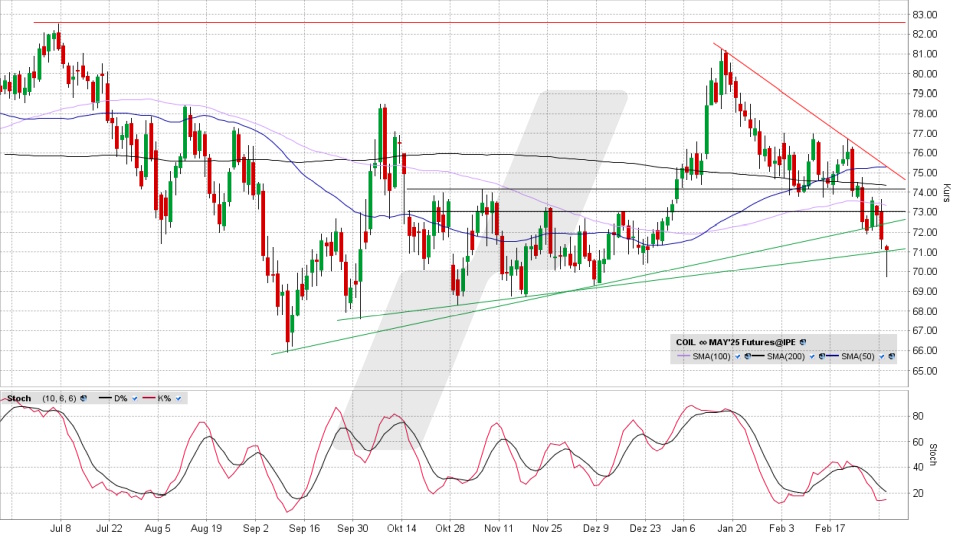Click the SMA(200) black line swatch

click(x=758, y=356)
